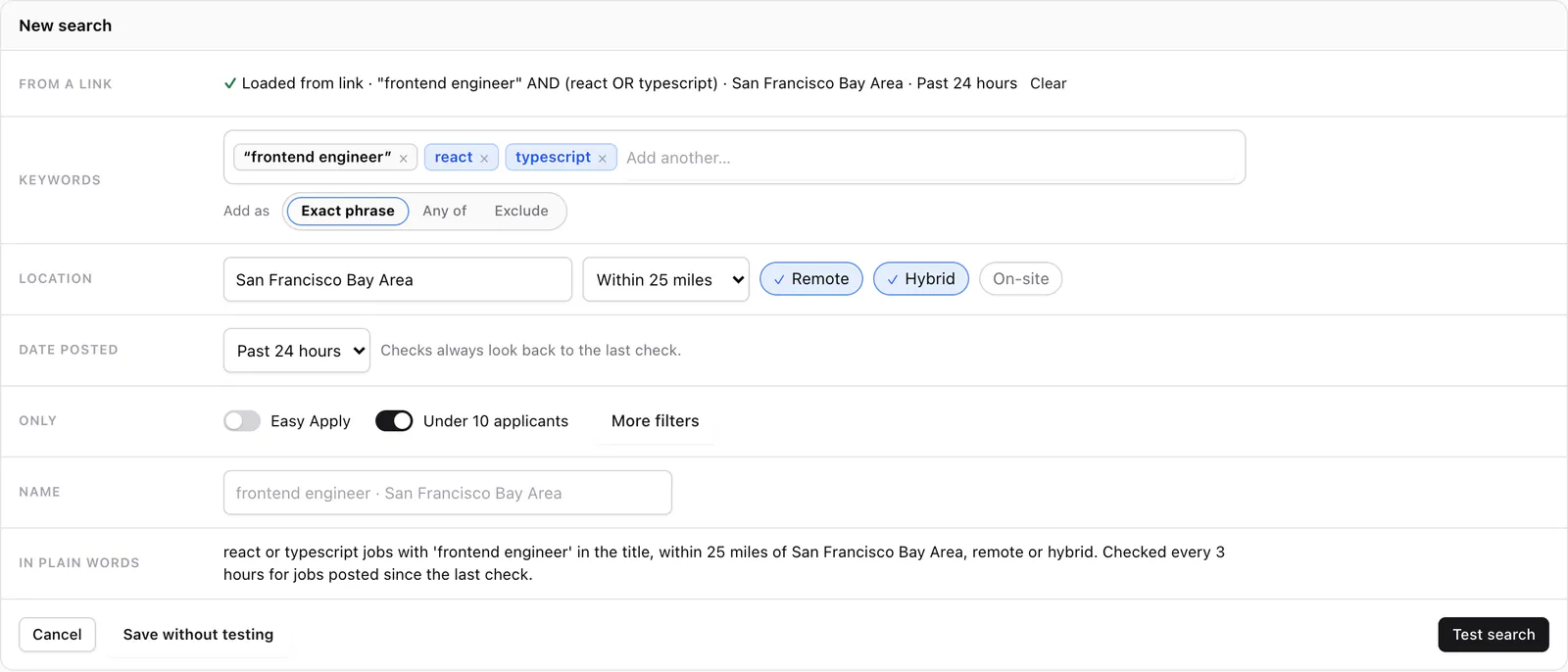Click the "Checks always look back" note
Image resolution: width=1568 pixels, height=672 pixels.
(530, 351)
